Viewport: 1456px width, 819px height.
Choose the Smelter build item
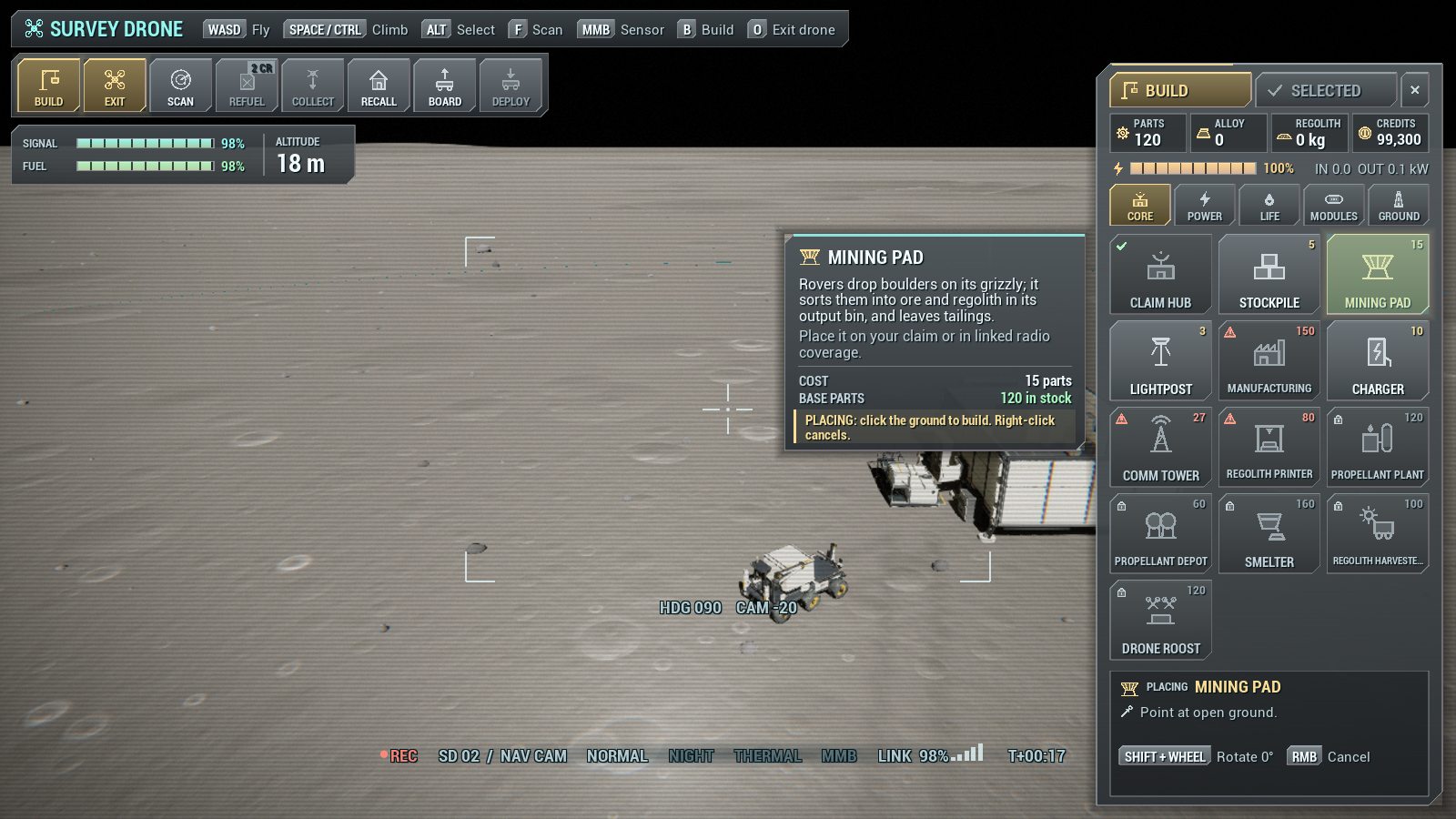(x=1269, y=533)
